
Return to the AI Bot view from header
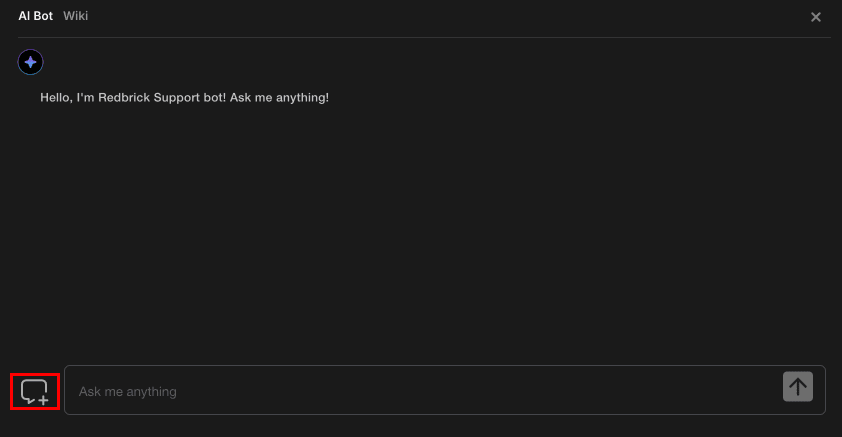35,16
